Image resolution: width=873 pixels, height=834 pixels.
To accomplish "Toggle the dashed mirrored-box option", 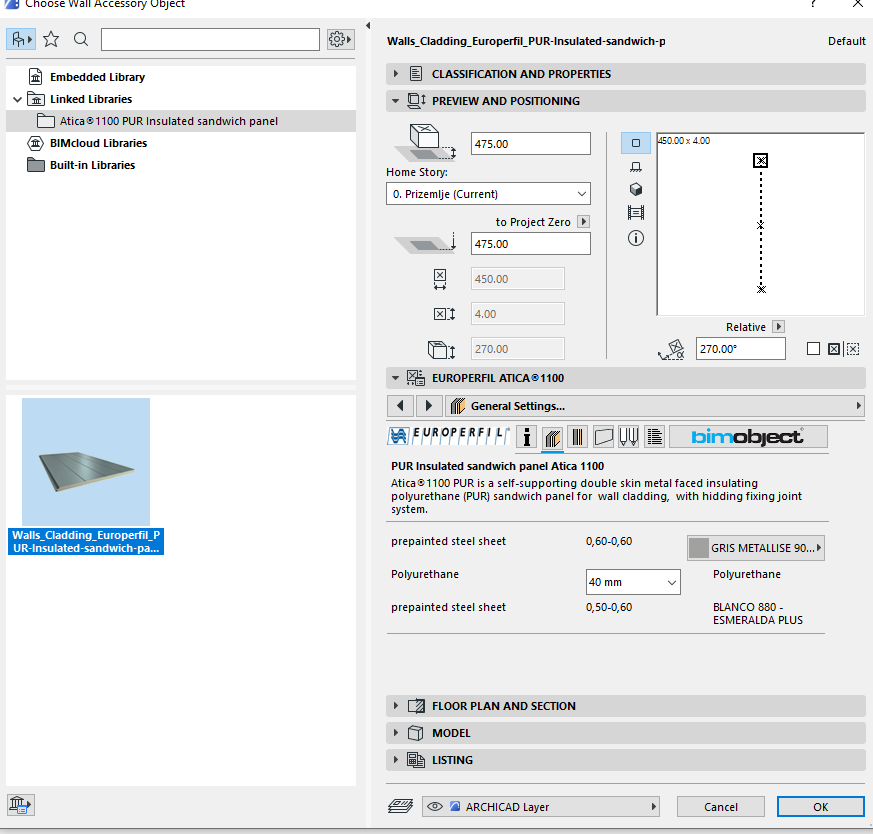I will [x=852, y=349].
